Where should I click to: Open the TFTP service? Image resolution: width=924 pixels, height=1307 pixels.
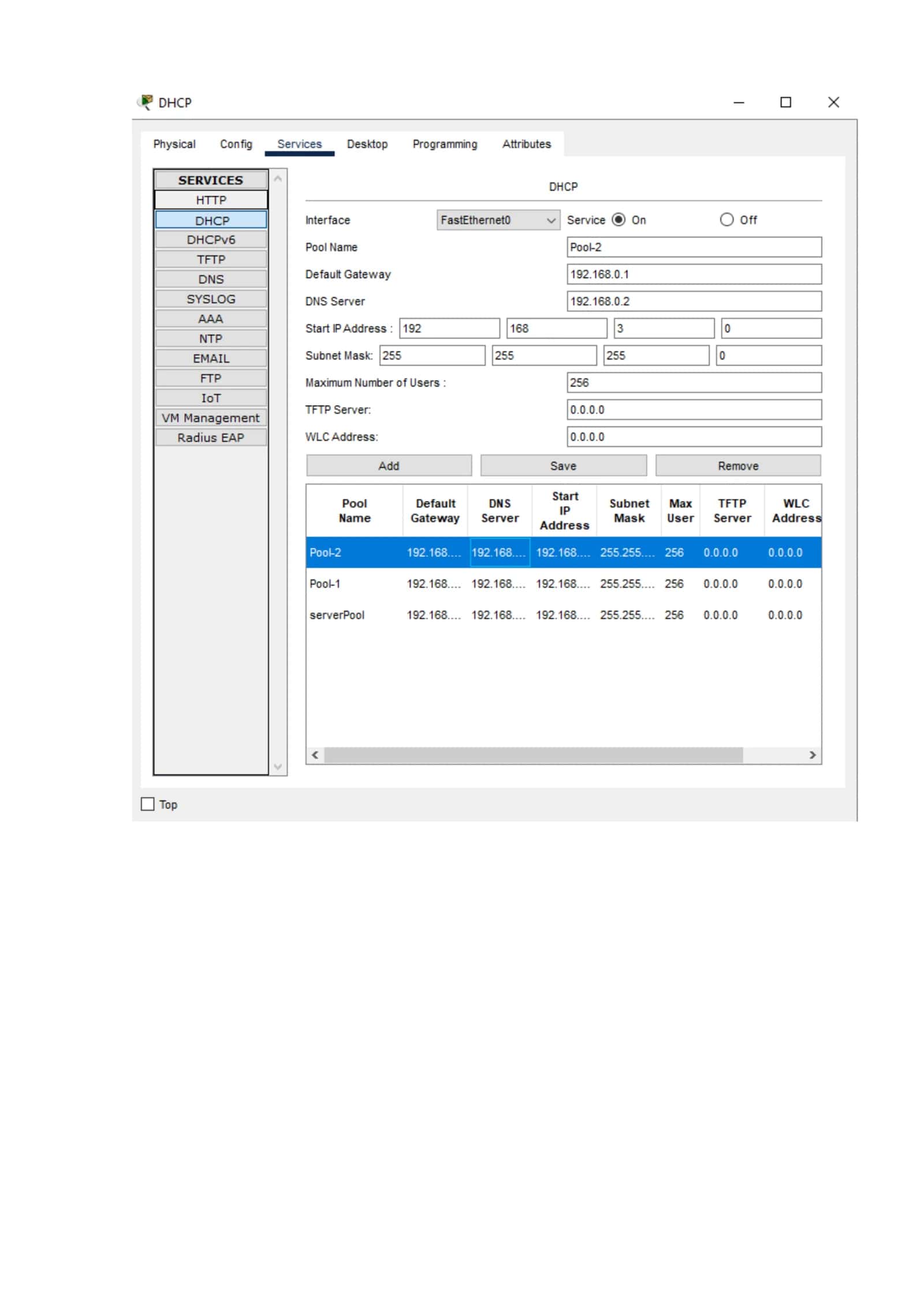211,259
